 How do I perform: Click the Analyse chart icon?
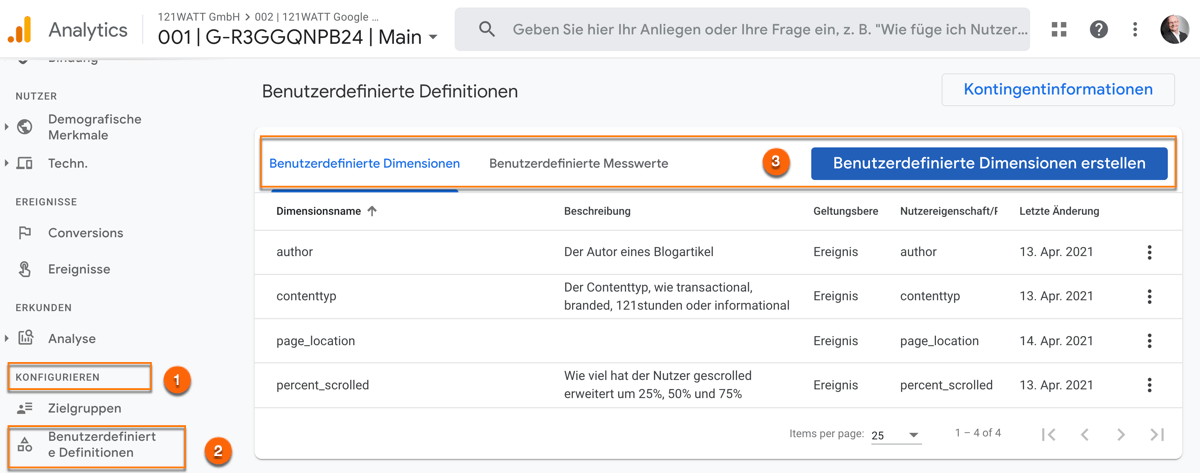pos(25,338)
